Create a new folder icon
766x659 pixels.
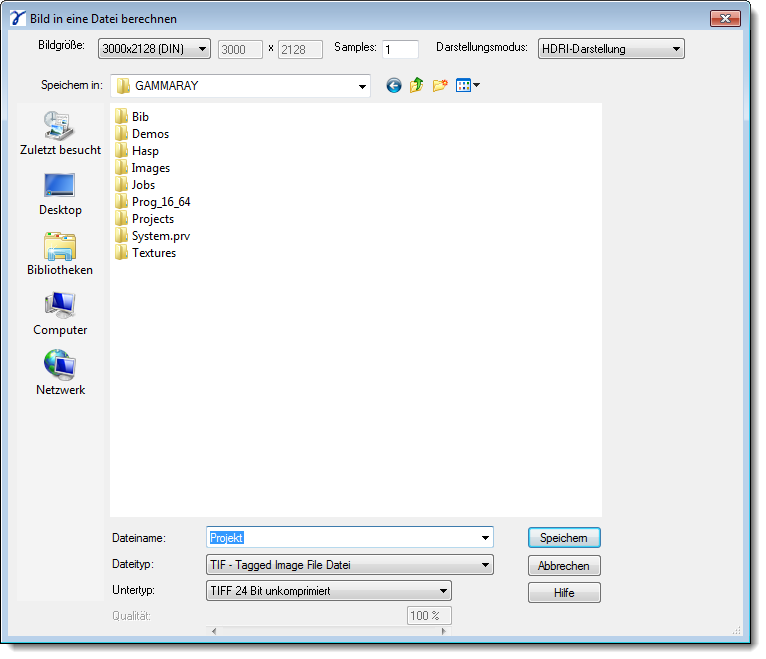(x=440, y=85)
